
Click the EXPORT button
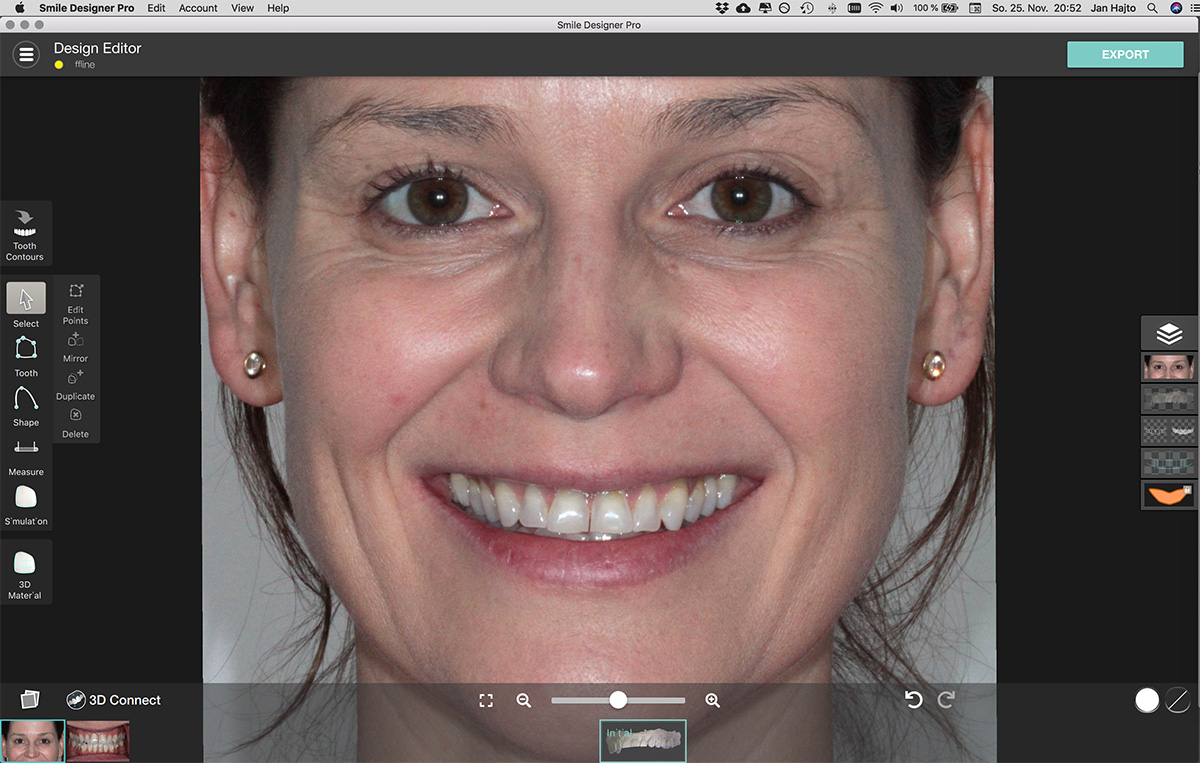click(1125, 55)
